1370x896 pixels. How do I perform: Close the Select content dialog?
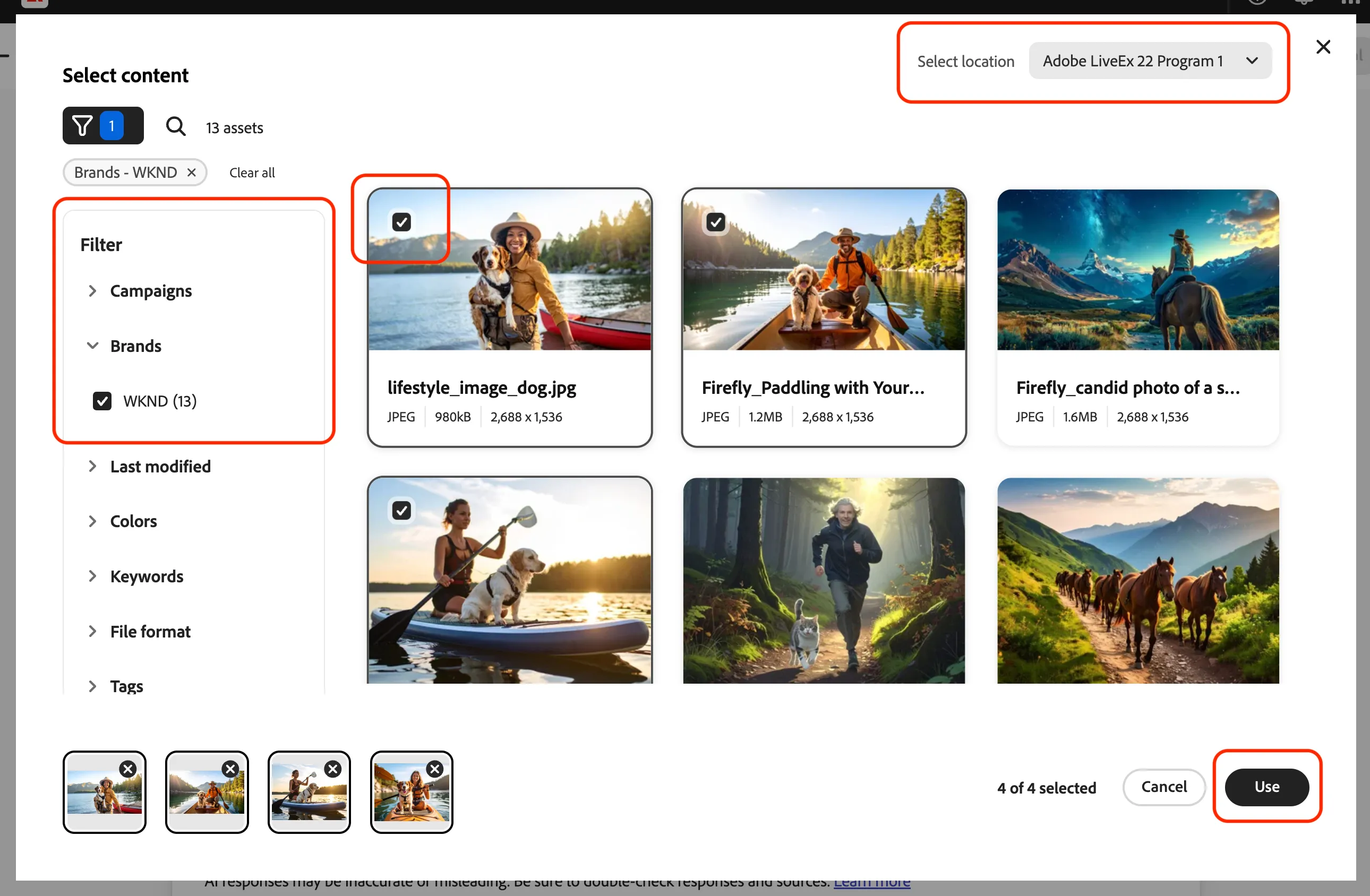click(x=1323, y=47)
